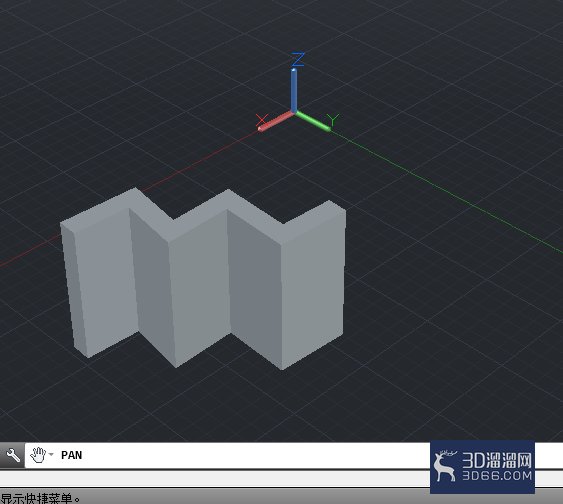Select the gray zigzag 3D solid
The height and width of the screenshot is (504, 563).
(203, 279)
